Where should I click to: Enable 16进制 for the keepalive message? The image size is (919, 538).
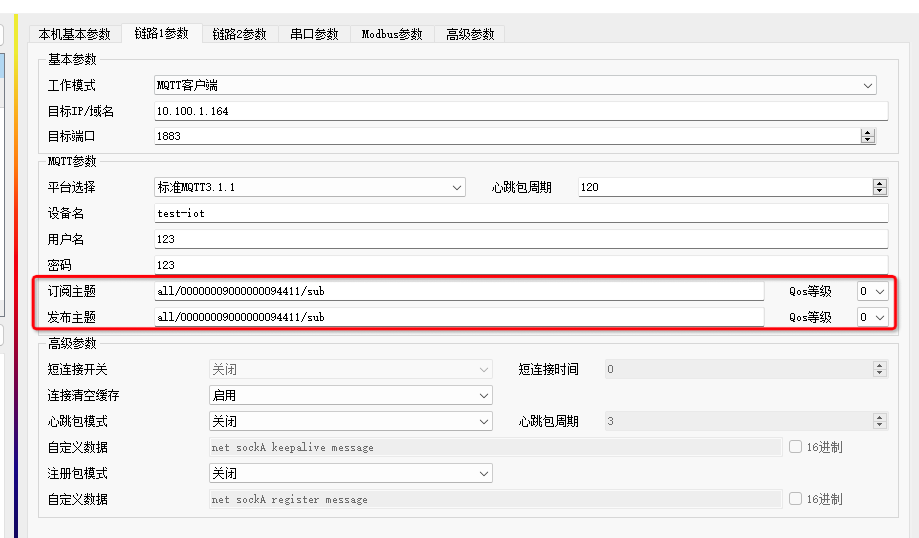796,447
